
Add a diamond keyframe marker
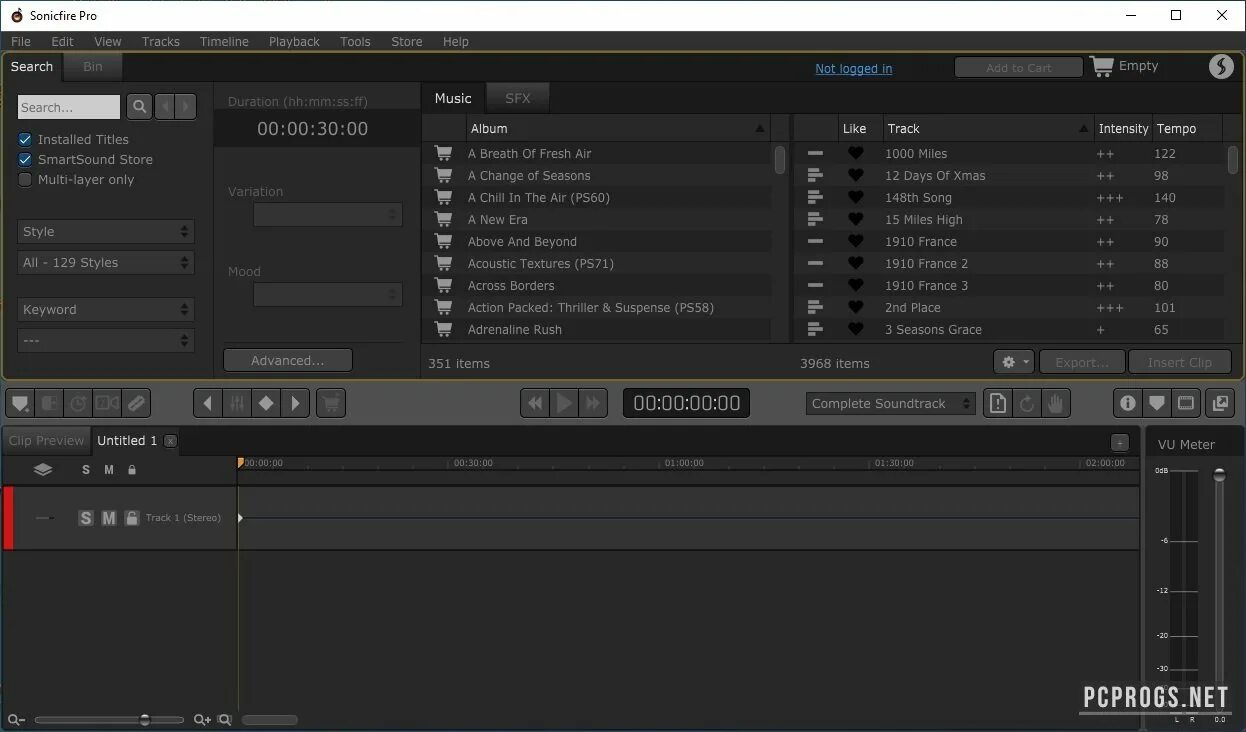tap(266, 403)
